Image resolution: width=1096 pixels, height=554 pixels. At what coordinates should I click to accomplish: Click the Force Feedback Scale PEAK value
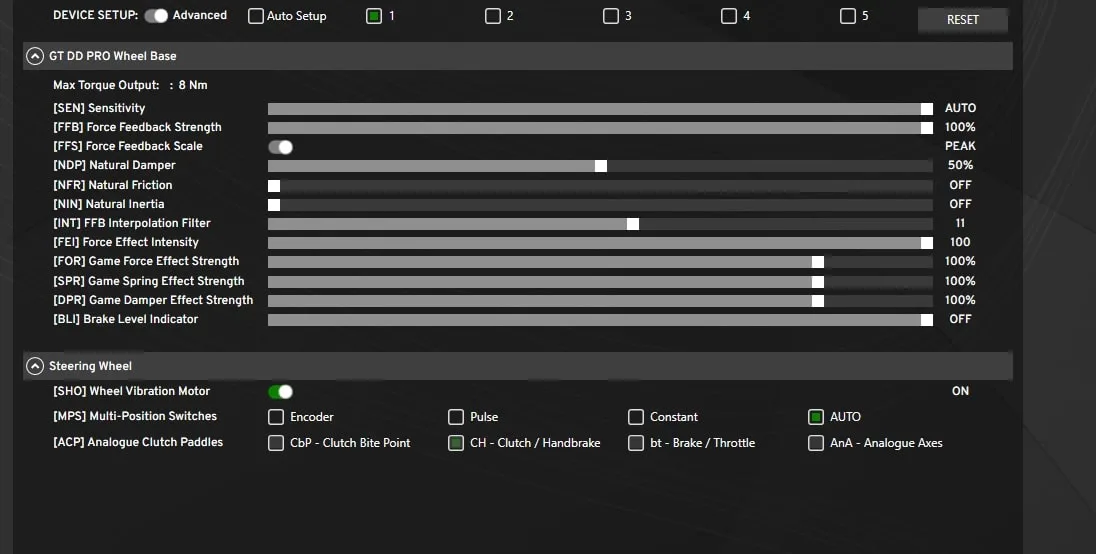coord(960,146)
